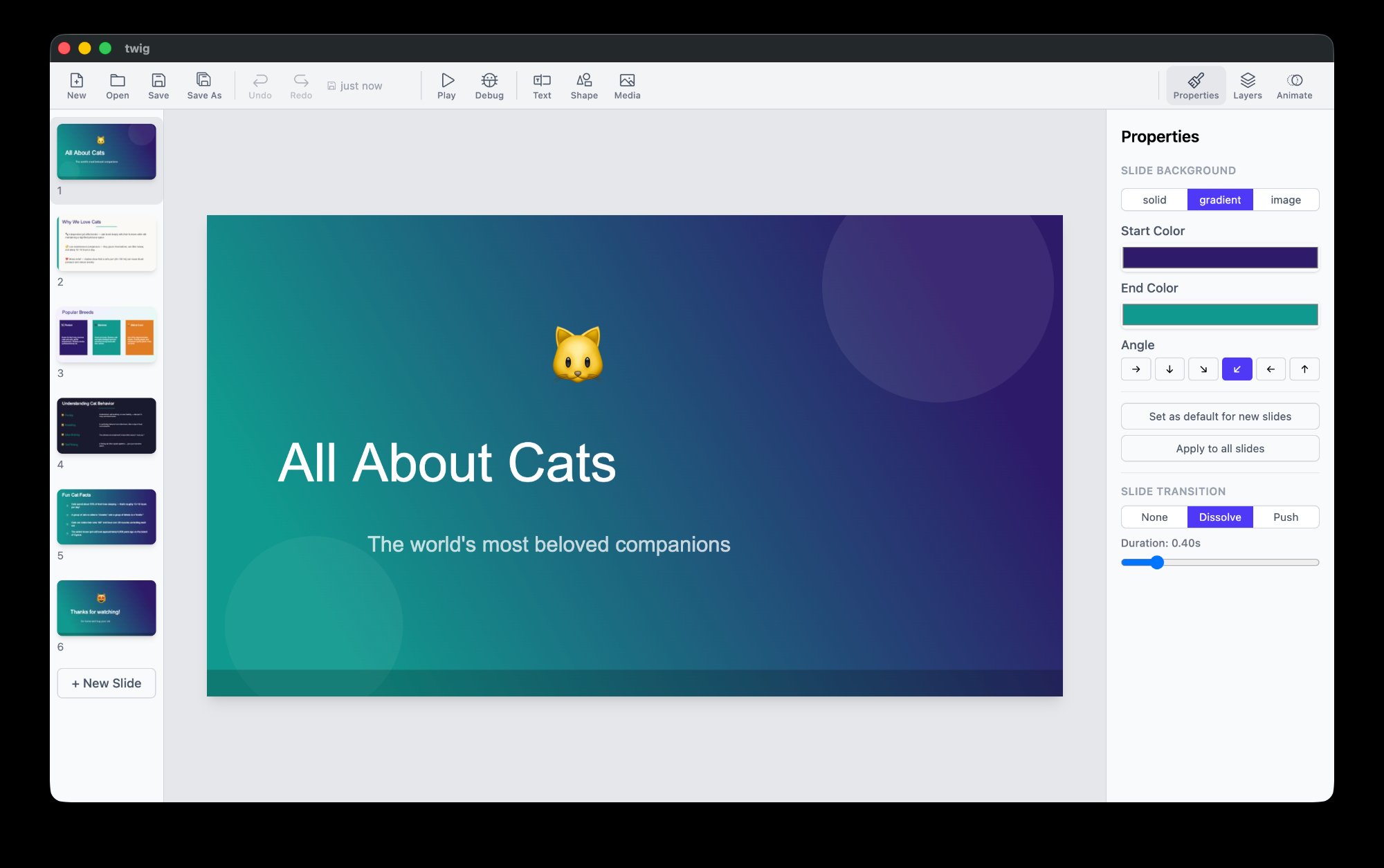Create a new document with the New icon
The height and width of the screenshot is (868, 1384).
[x=76, y=84]
